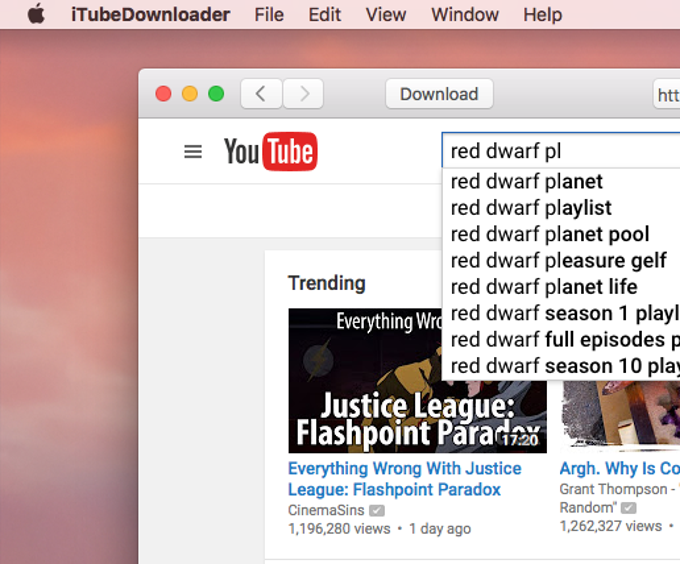The height and width of the screenshot is (564, 680).
Task: Open 'Everything Wrong With Justice League' video title
Action: (405, 479)
